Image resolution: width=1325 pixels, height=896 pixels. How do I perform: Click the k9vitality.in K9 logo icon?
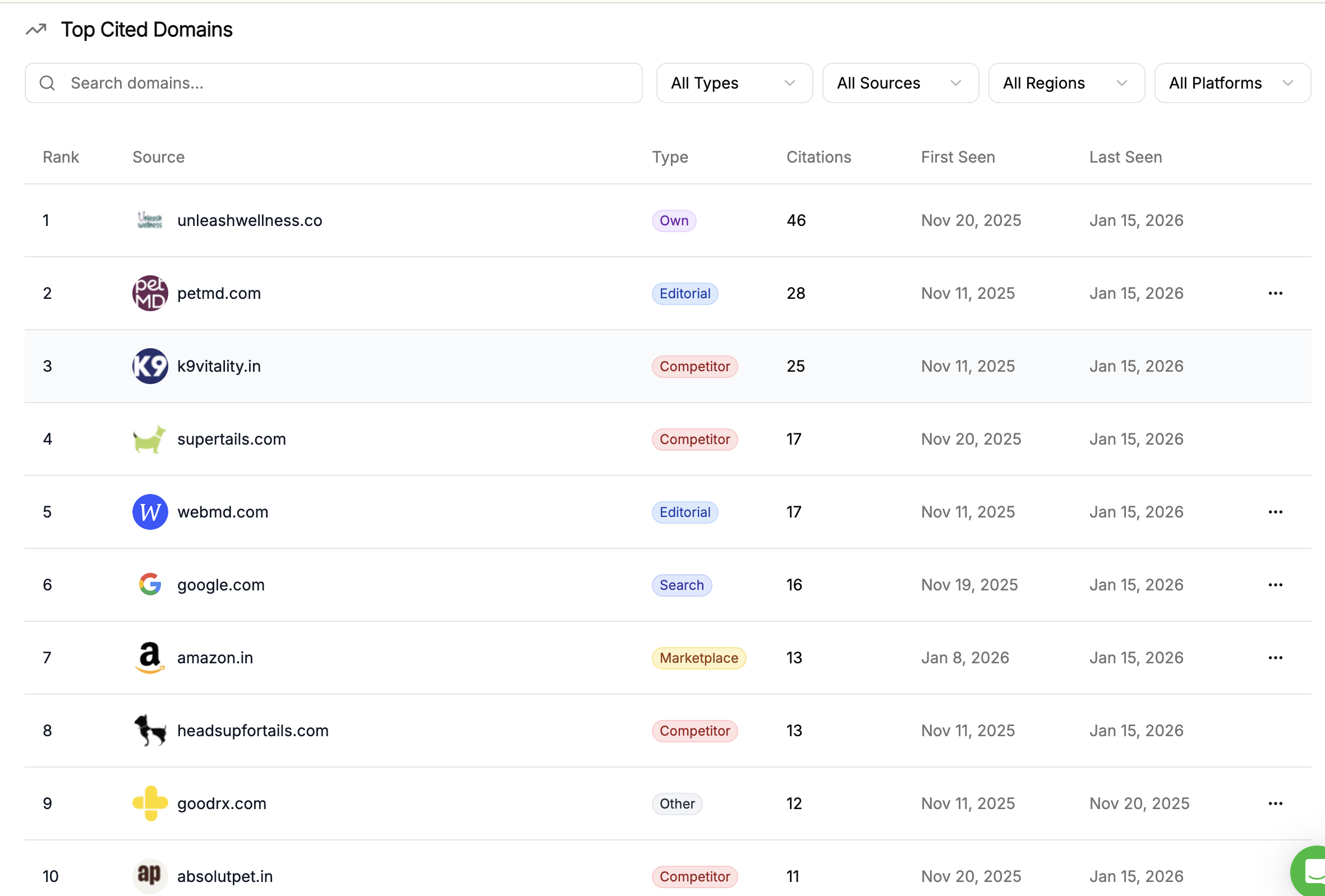click(x=150, y=366)
